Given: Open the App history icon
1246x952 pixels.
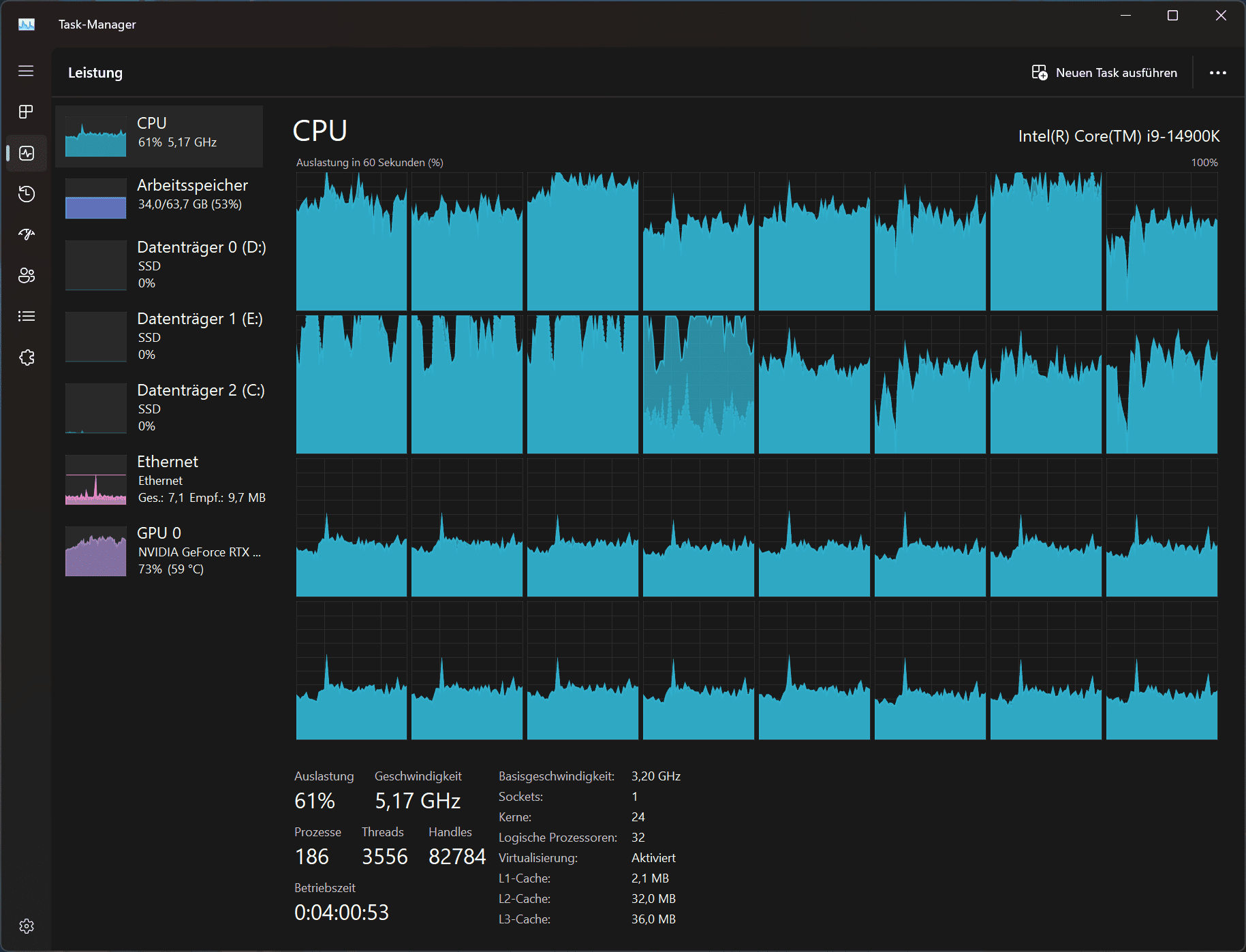Looking at the screenshot, I should 26,194.
